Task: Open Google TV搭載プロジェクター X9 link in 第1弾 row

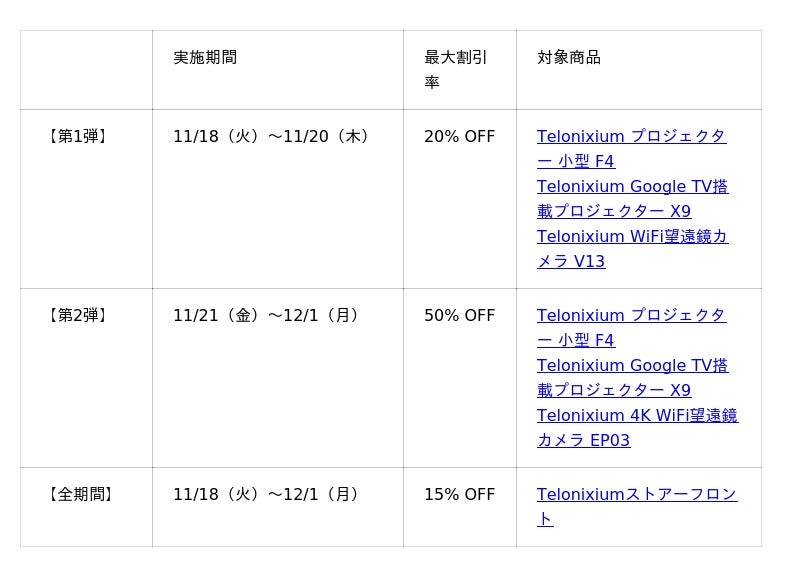Action: (x=632, y=187)
